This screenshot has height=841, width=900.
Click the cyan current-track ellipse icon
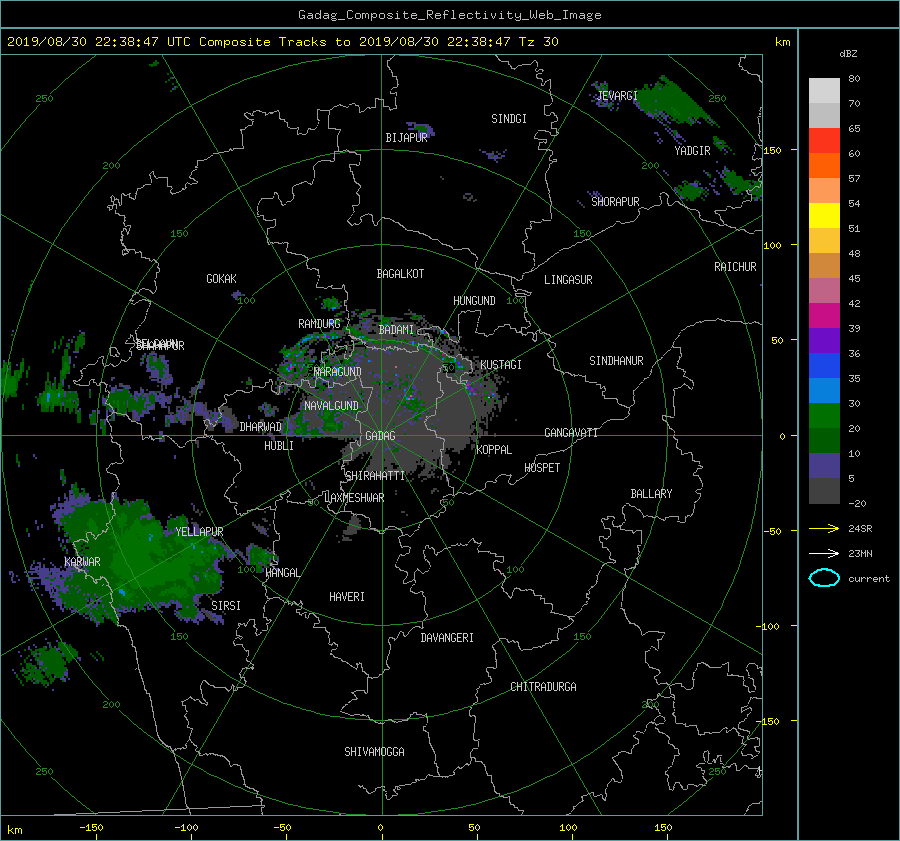pos(824,578)
